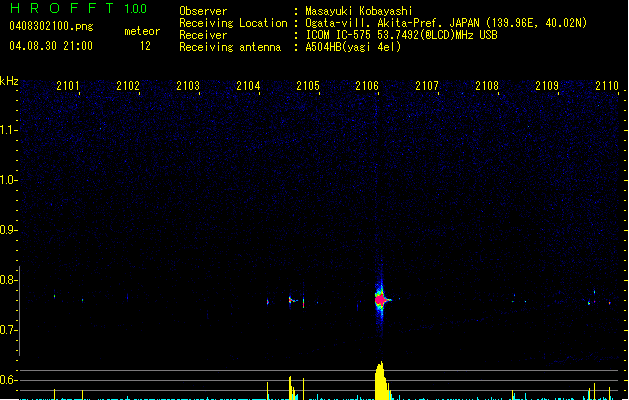Viewport: 629px width, 400px height.
Task: Click the 0.7 kHz frequency label
Action: pos(8,330)
